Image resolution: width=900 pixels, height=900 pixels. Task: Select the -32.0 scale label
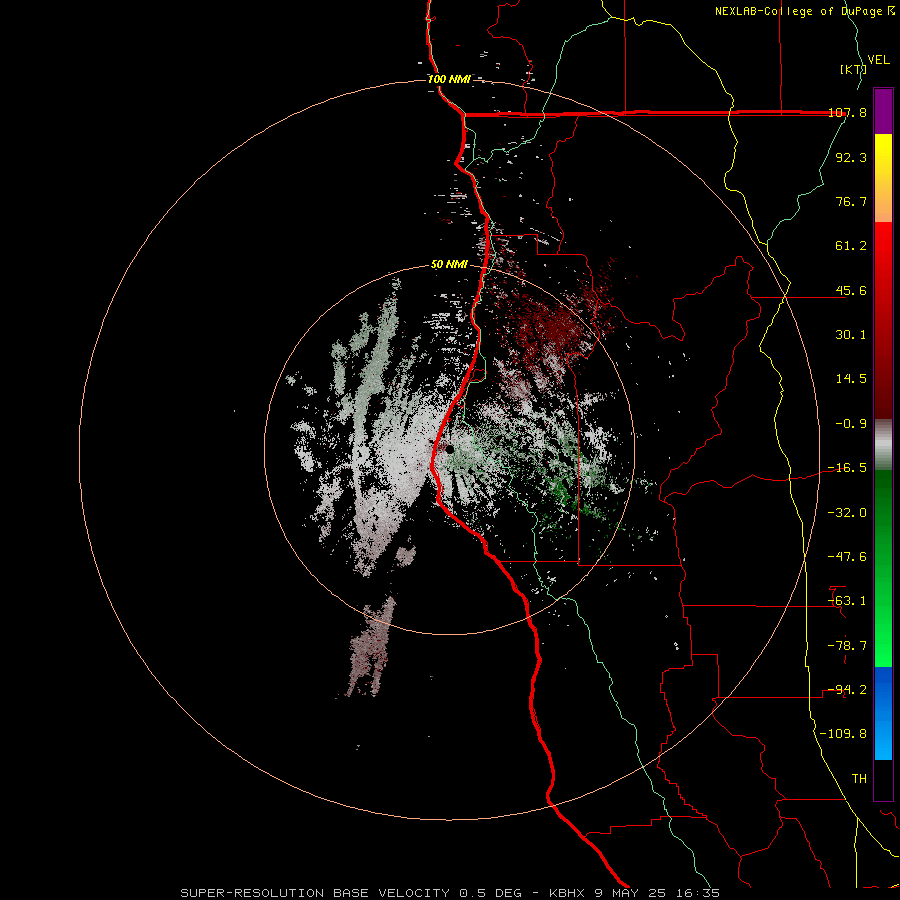click(847, 513)
